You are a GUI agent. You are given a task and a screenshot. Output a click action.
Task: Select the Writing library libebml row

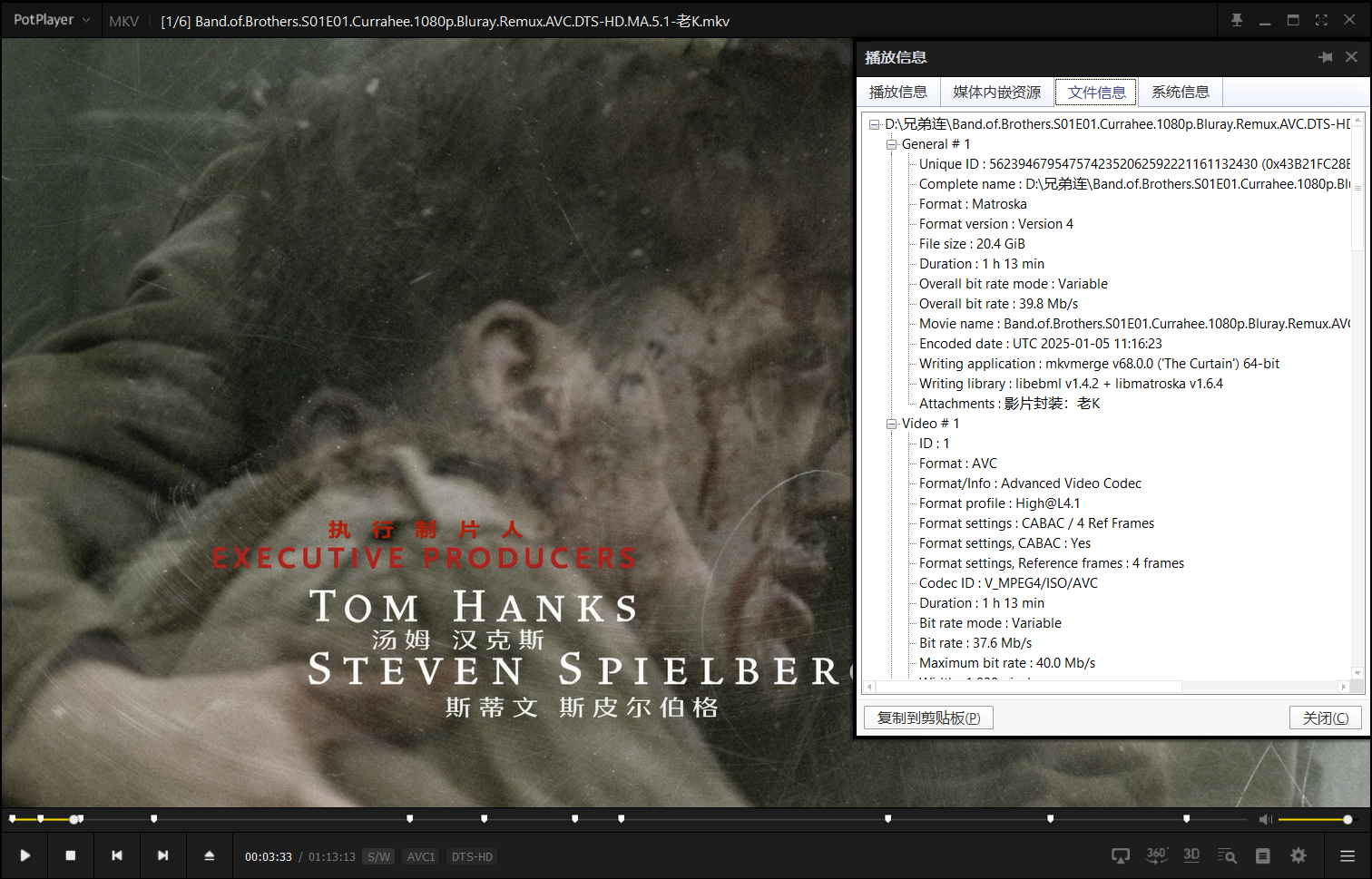(1071, 384)
